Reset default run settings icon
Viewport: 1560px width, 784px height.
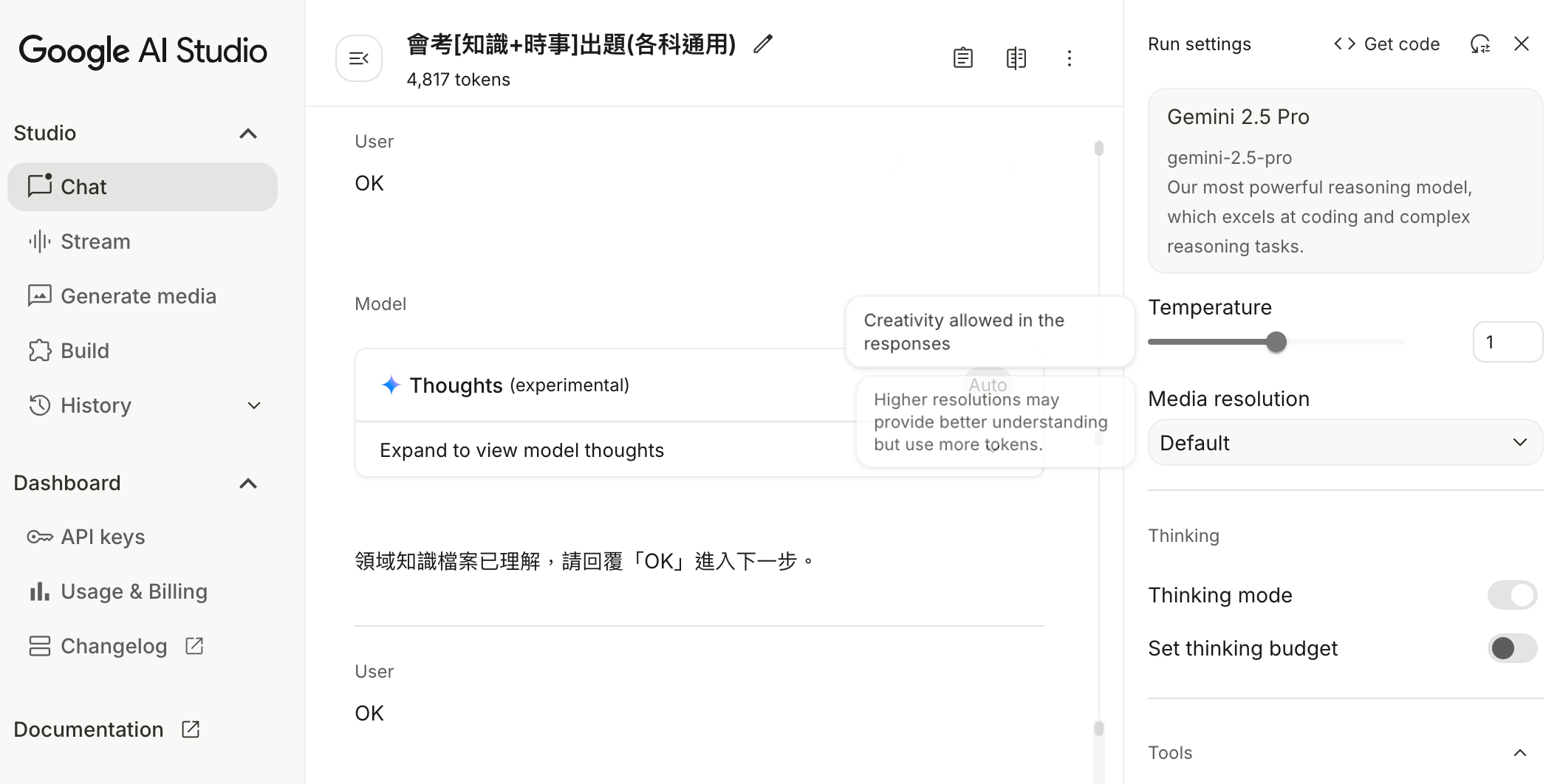tap(1480, 44)
